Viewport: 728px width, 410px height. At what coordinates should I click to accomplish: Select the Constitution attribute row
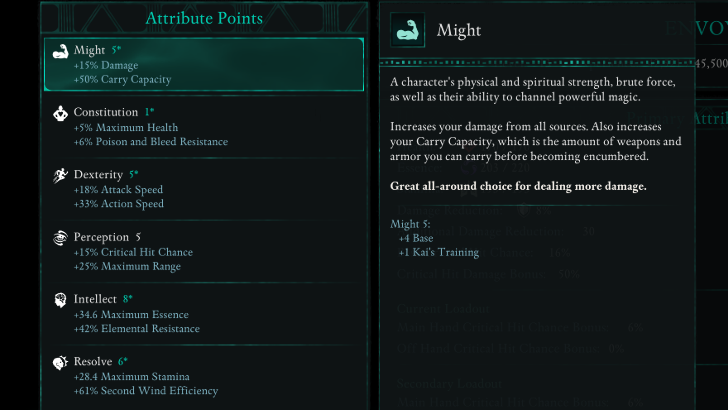pyautogui.click(x=205, y=126)
